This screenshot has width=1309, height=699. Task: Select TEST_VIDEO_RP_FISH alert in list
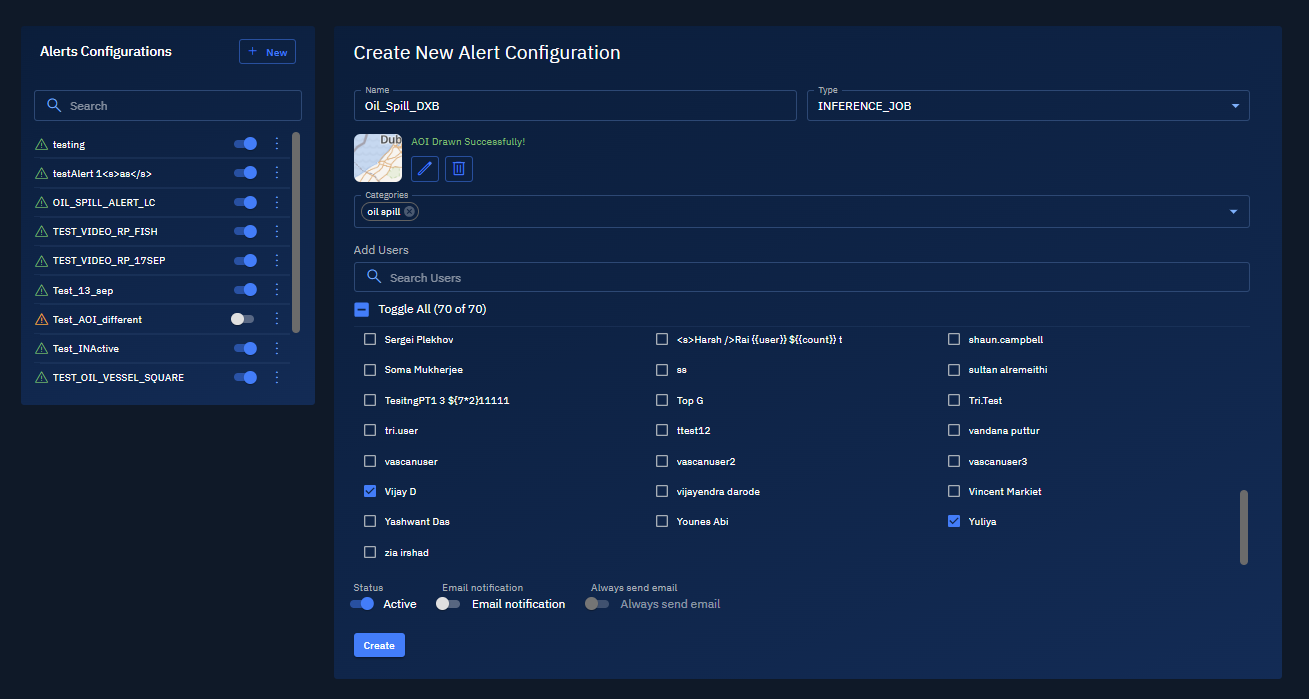tap(105, 231)
